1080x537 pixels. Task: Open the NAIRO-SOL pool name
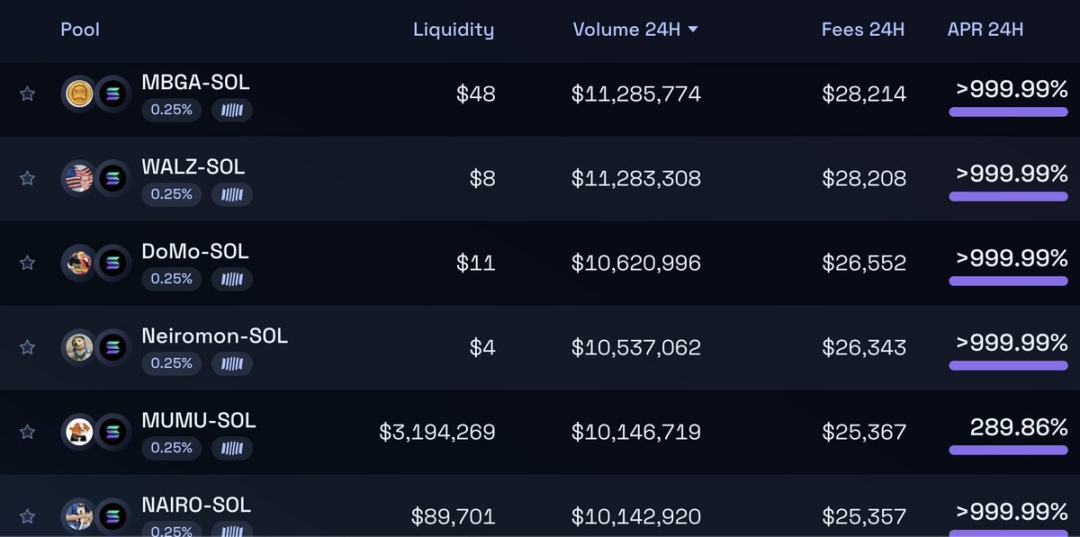pos(196,505)
